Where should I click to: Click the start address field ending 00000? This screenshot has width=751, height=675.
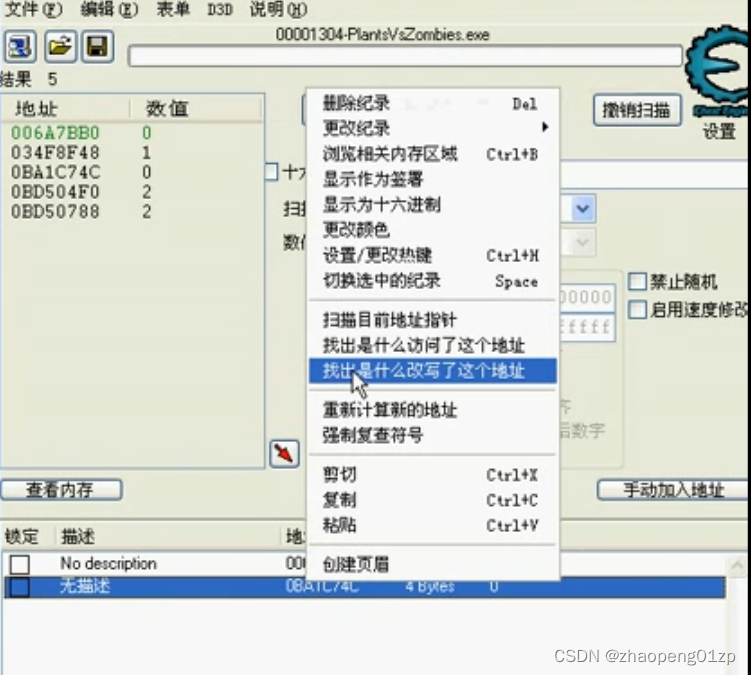click(587, 297)
